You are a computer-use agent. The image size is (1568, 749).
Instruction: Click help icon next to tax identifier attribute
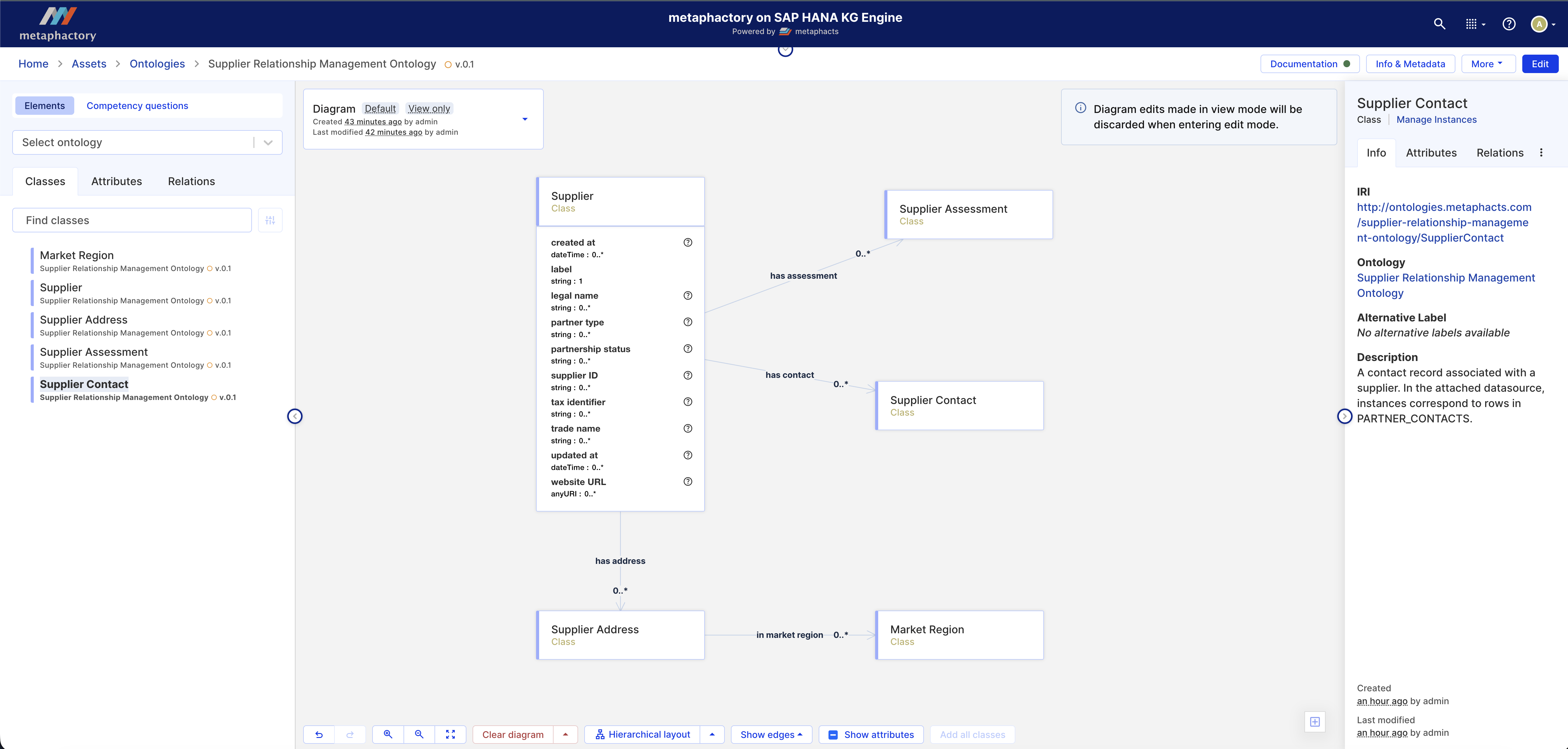point(688,402)
